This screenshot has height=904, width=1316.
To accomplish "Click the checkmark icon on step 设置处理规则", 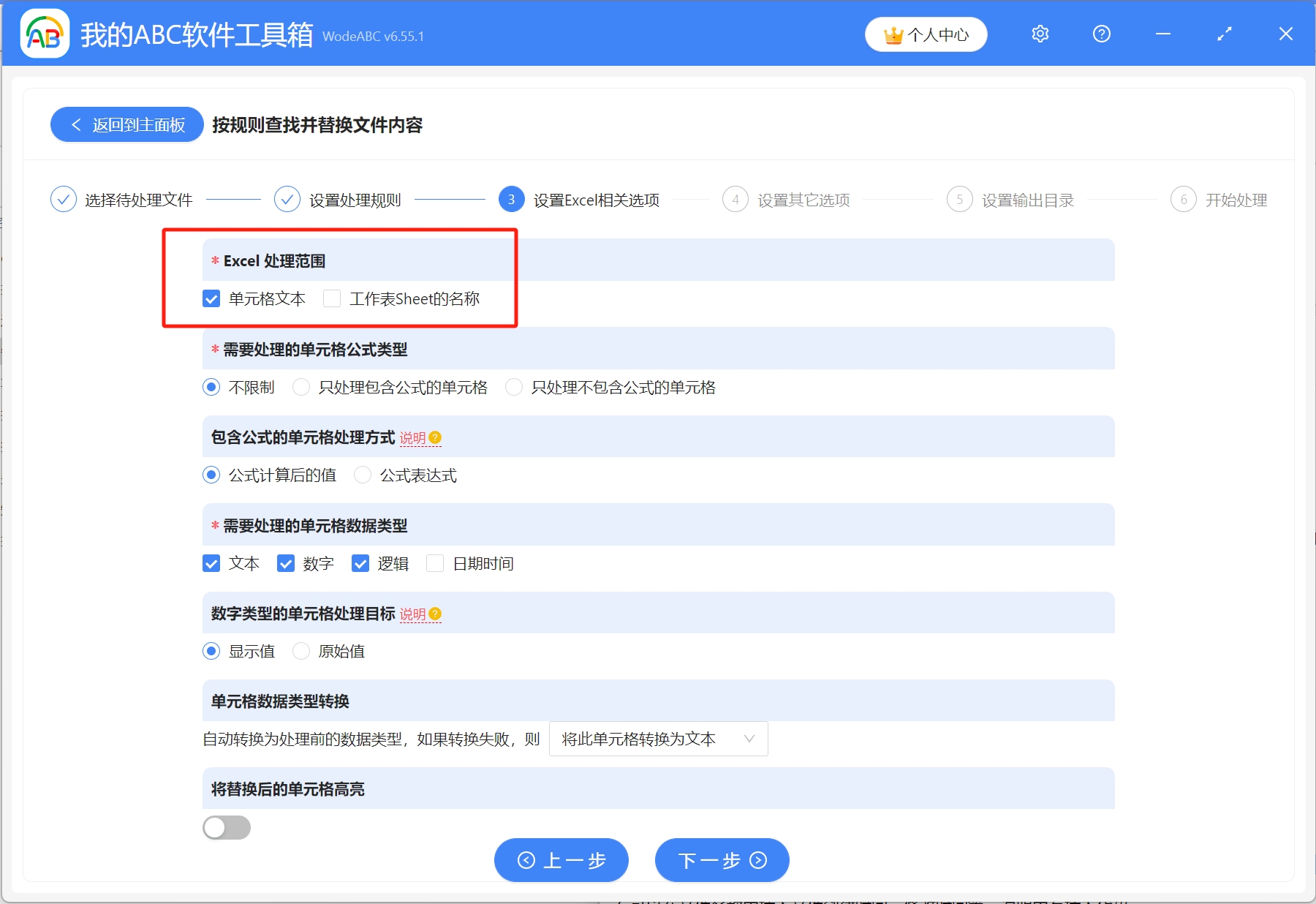I will [287, 199].
